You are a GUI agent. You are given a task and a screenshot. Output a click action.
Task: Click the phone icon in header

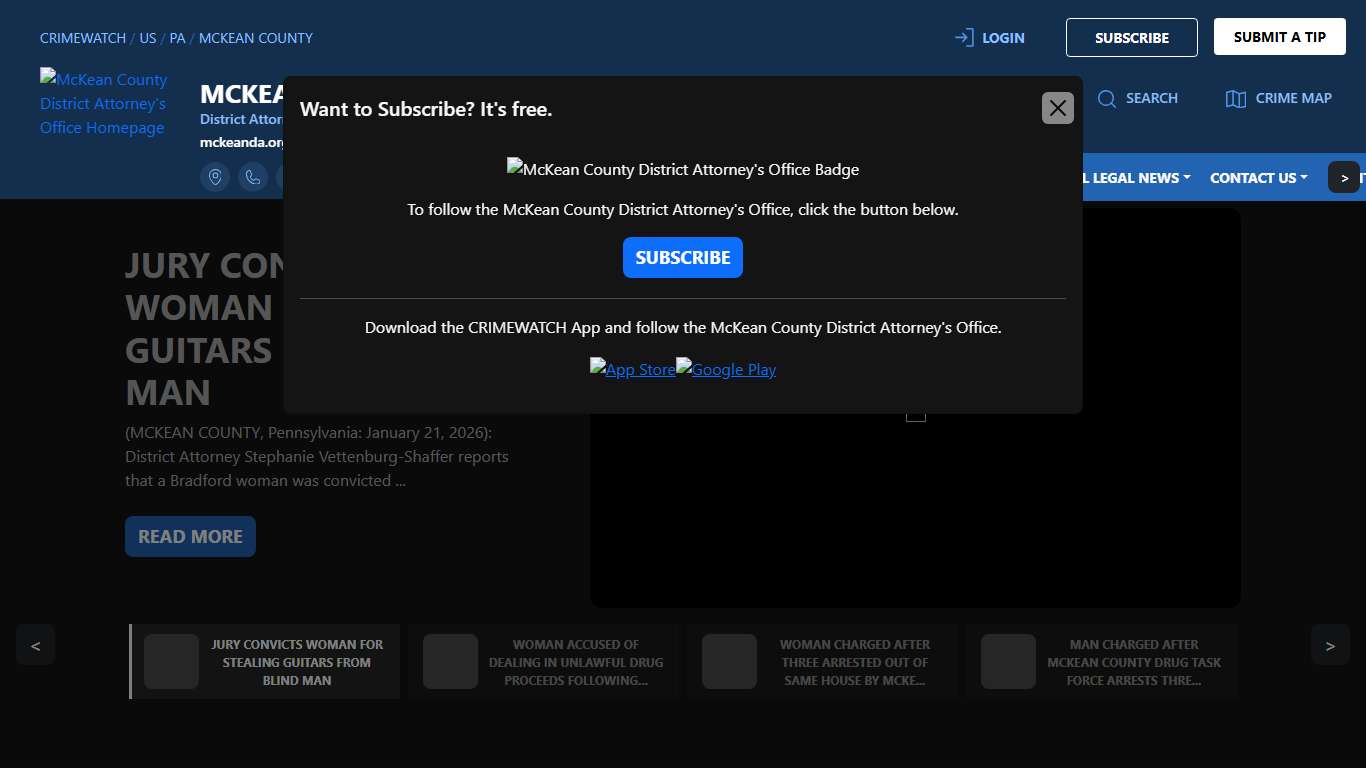pos(253,177)
